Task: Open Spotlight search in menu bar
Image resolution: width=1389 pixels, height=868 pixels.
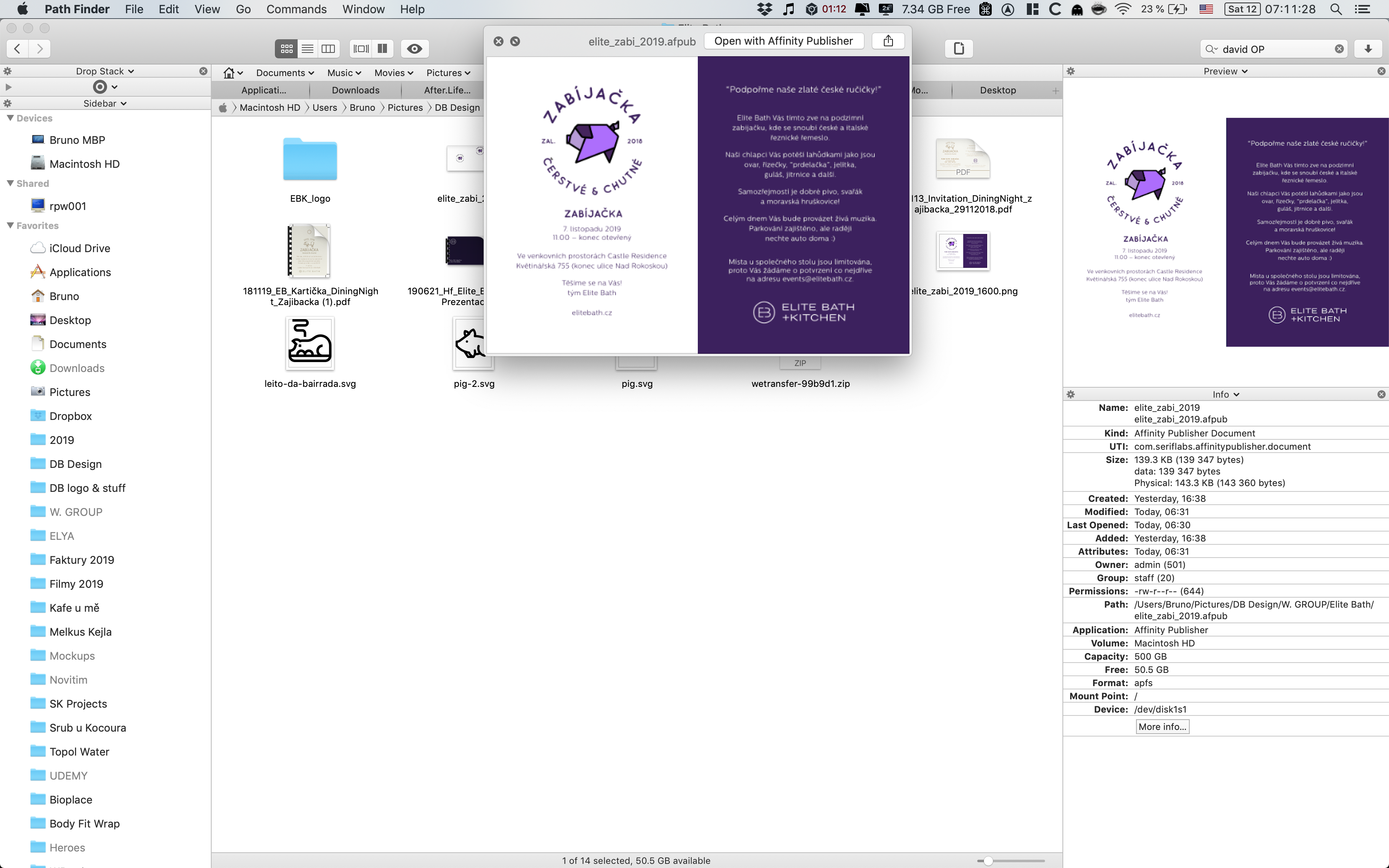Action: tap(1336, 9)
